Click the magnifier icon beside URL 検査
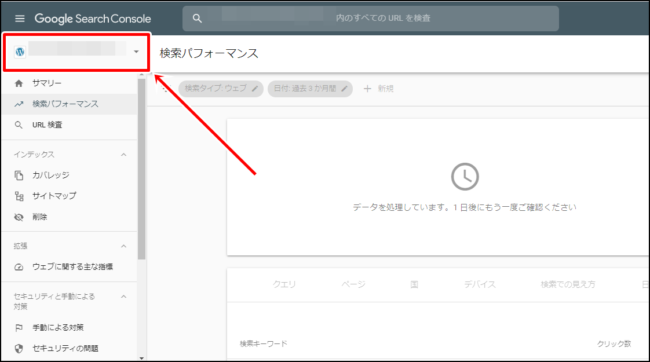This screenshot has width=650, height=362. [x=19, y=125]
